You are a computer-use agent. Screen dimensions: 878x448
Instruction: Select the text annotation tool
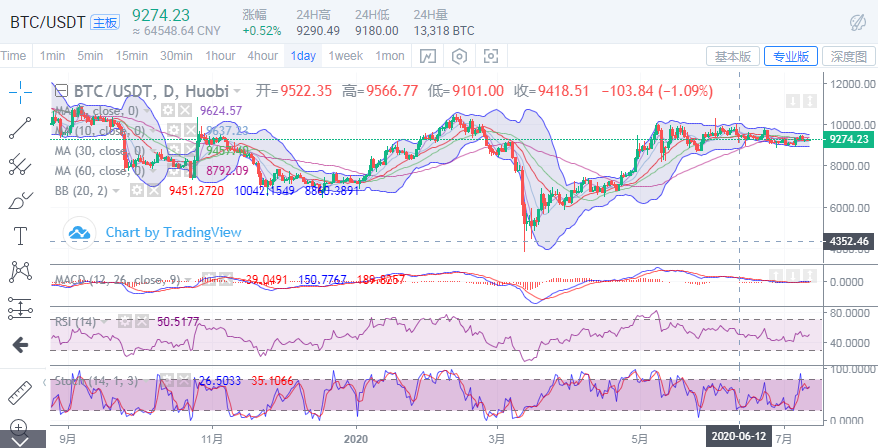coord(20,236)
